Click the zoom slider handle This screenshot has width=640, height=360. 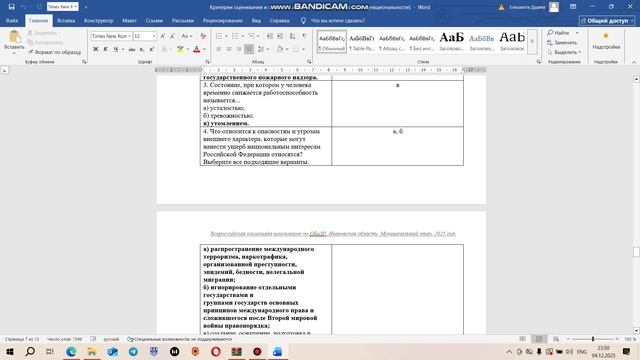593,339
